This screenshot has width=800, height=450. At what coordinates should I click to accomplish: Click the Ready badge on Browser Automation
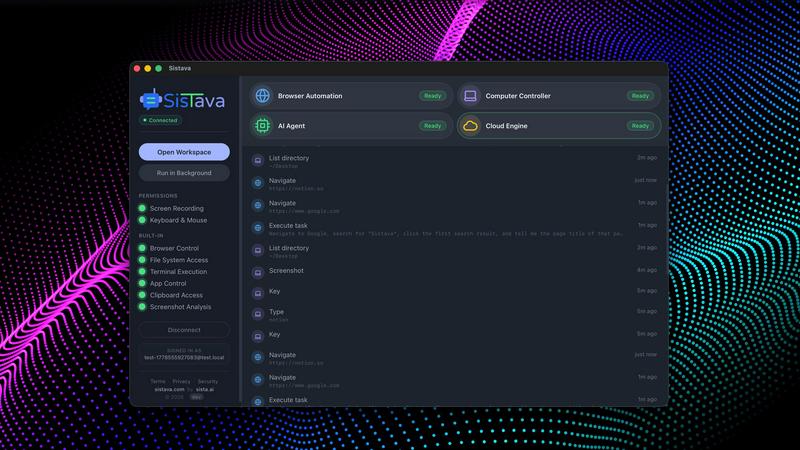[x=433, y=96]
